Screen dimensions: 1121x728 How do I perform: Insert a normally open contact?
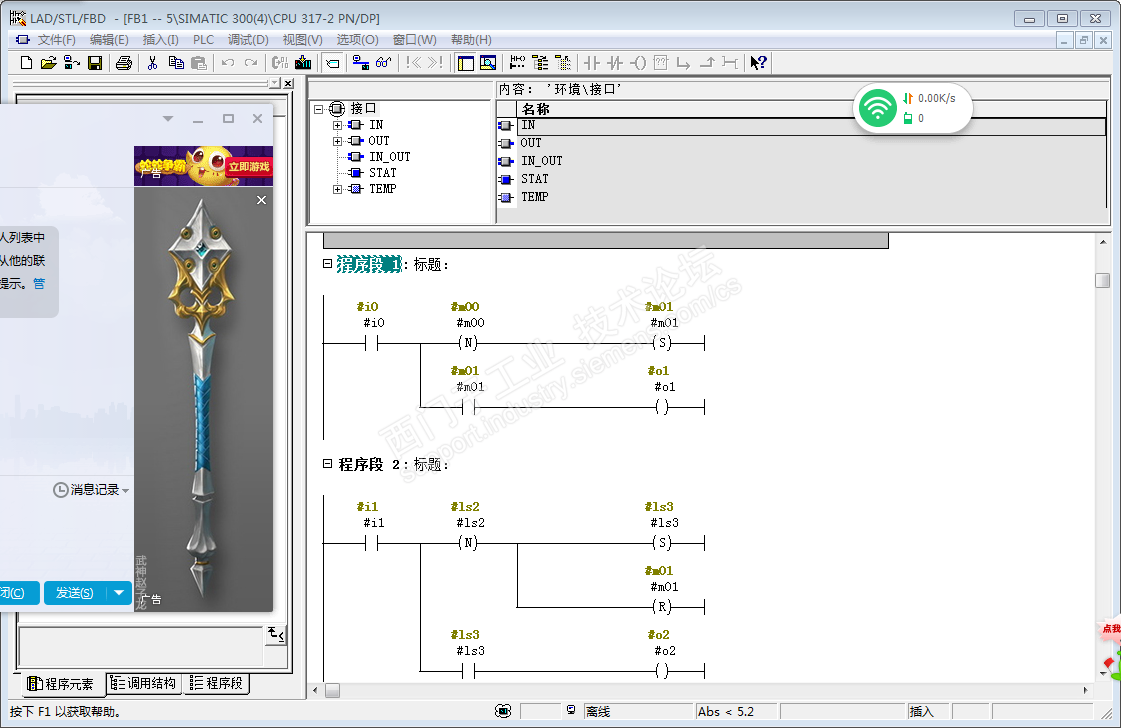(x=591, y=63)
